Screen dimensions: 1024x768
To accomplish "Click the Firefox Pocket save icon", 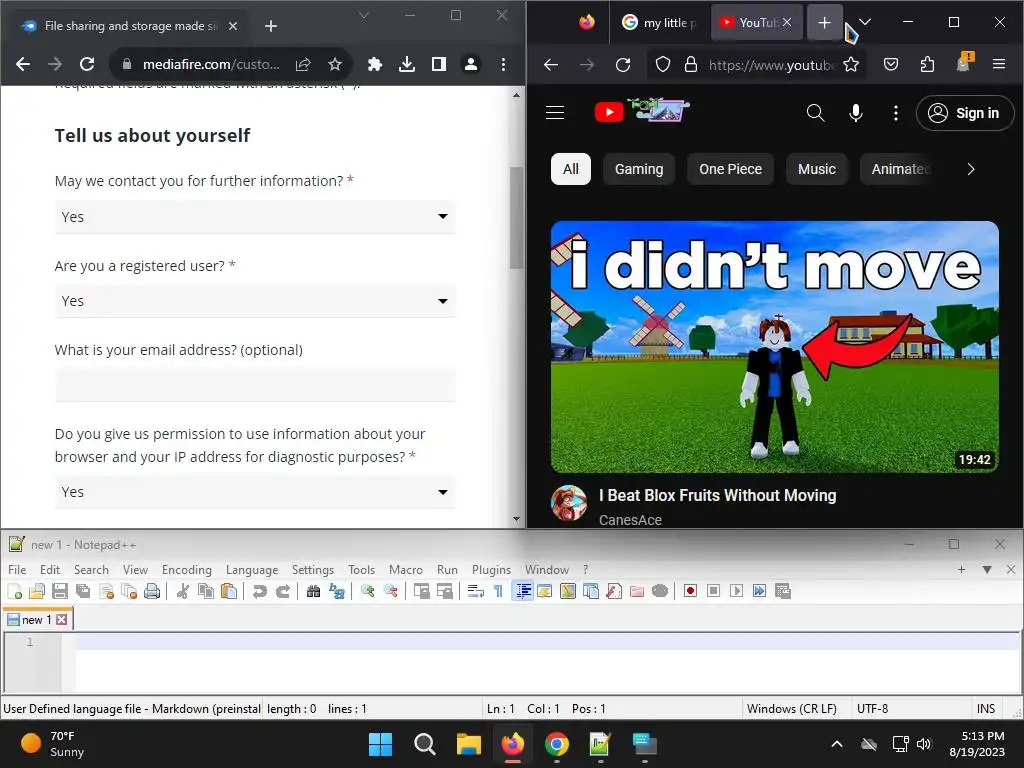I will click(891, 64).
